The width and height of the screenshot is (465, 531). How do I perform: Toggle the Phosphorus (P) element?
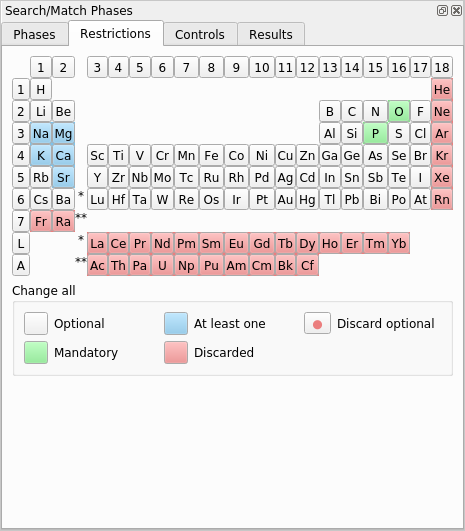(375, 133)
